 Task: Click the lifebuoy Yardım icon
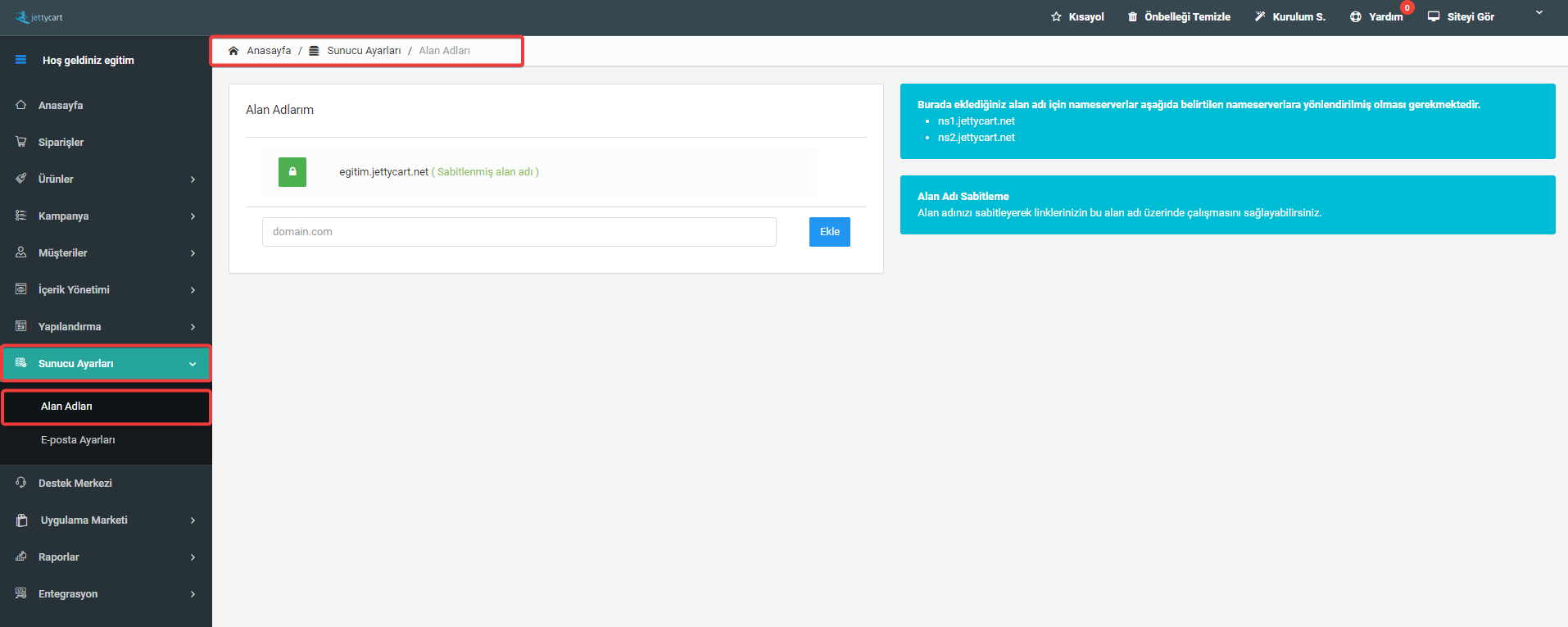1356,16
